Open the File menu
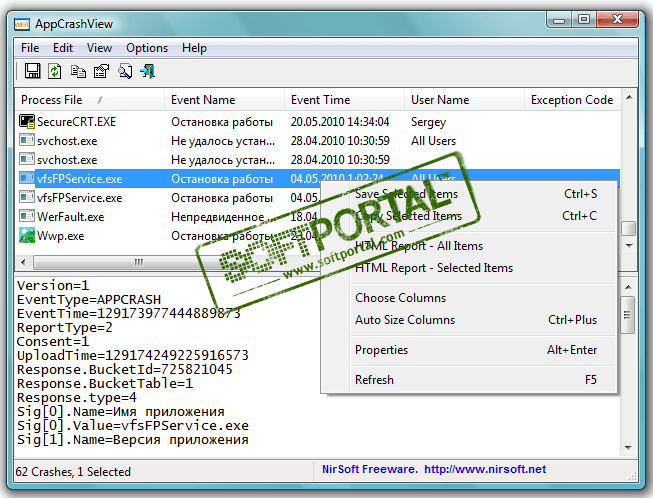 30,48
